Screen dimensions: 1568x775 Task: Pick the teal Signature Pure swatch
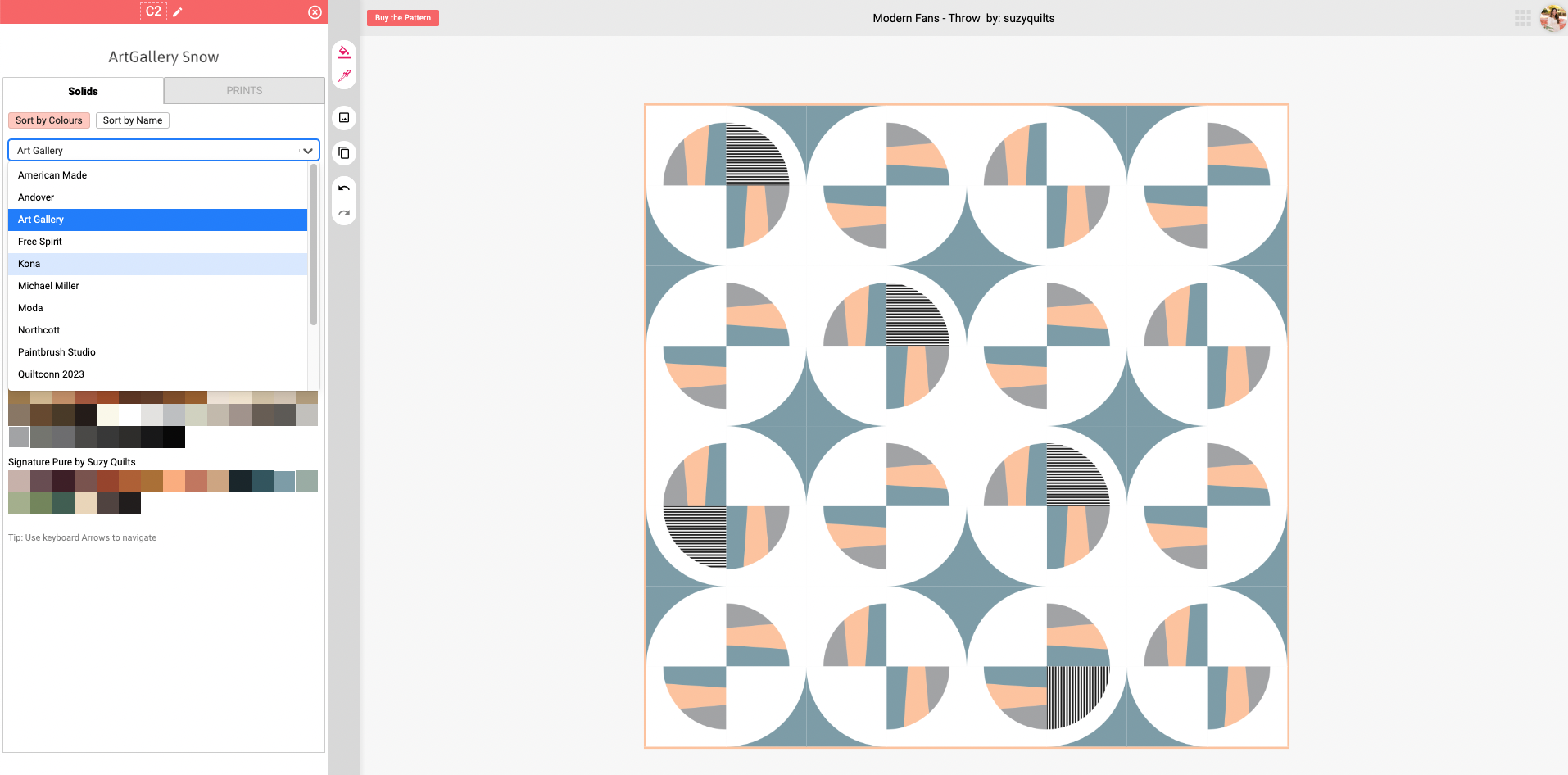tap(262, 482)
